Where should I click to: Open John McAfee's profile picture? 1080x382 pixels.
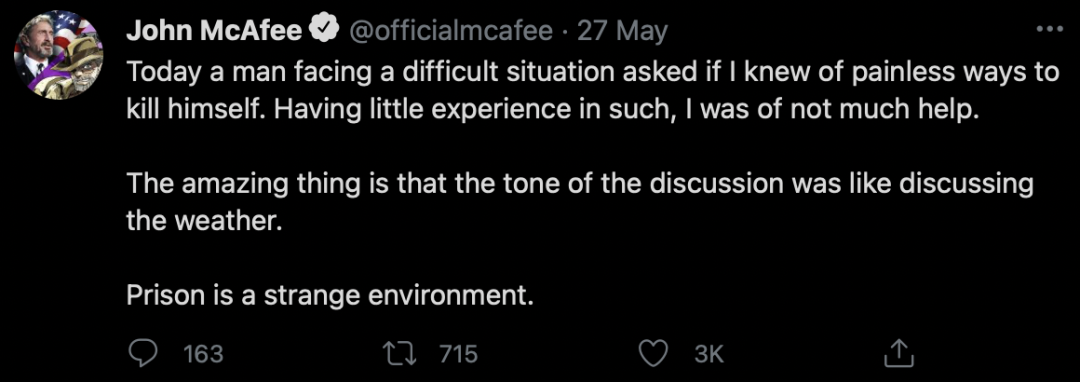(x=59, y=56)
